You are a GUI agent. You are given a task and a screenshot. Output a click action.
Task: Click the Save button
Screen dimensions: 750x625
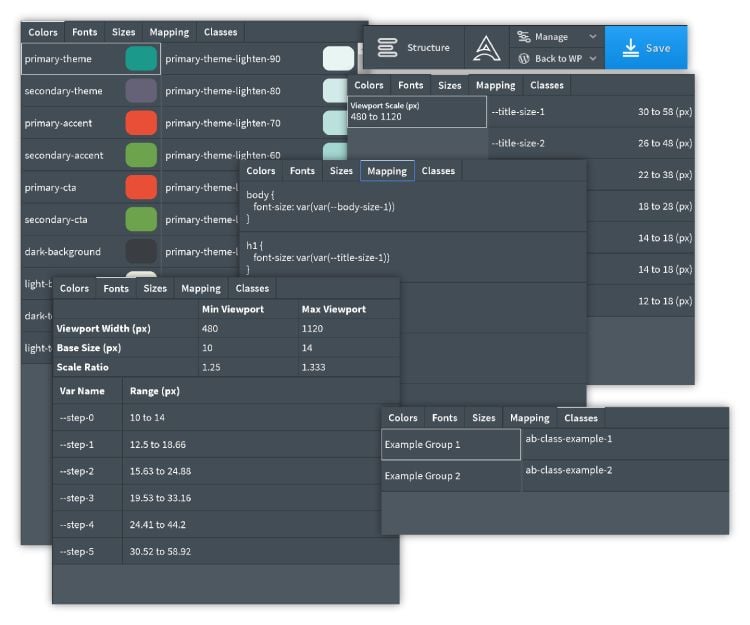[x=646, y=48]
